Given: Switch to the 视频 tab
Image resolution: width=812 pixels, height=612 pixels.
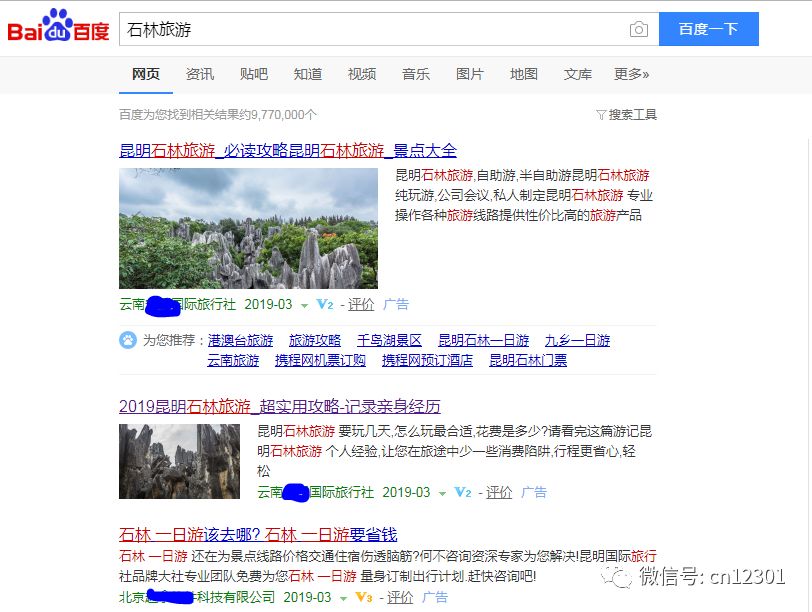Looking at the screenshot, I should coord(361,74).
